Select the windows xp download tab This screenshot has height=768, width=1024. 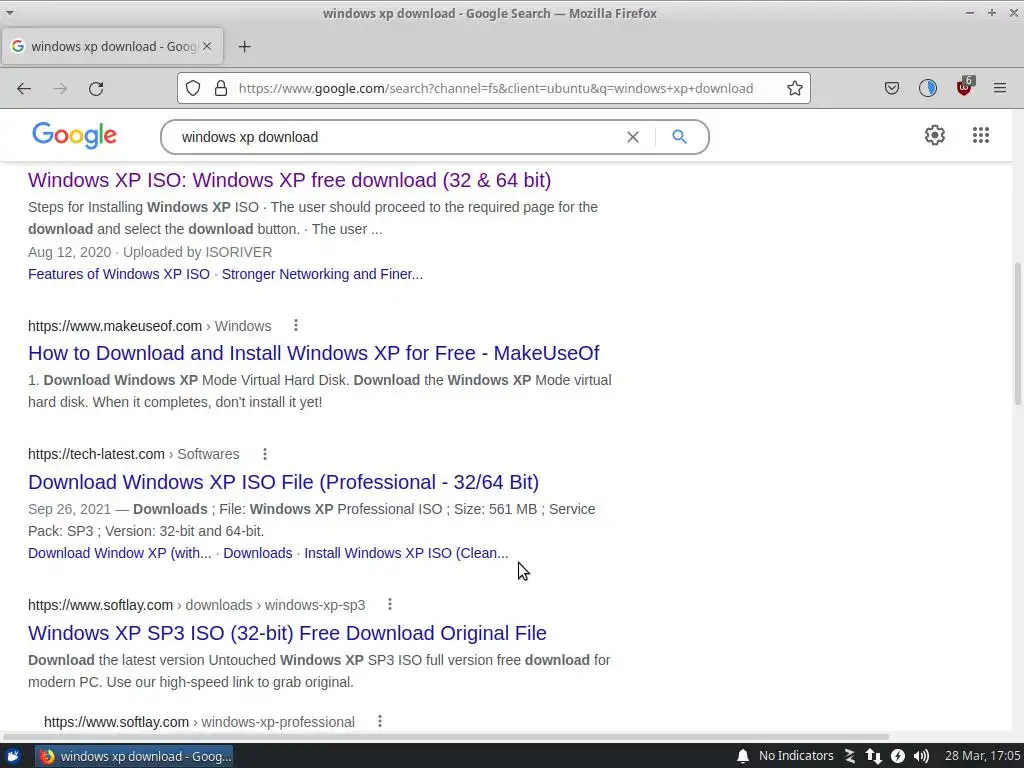112,46
